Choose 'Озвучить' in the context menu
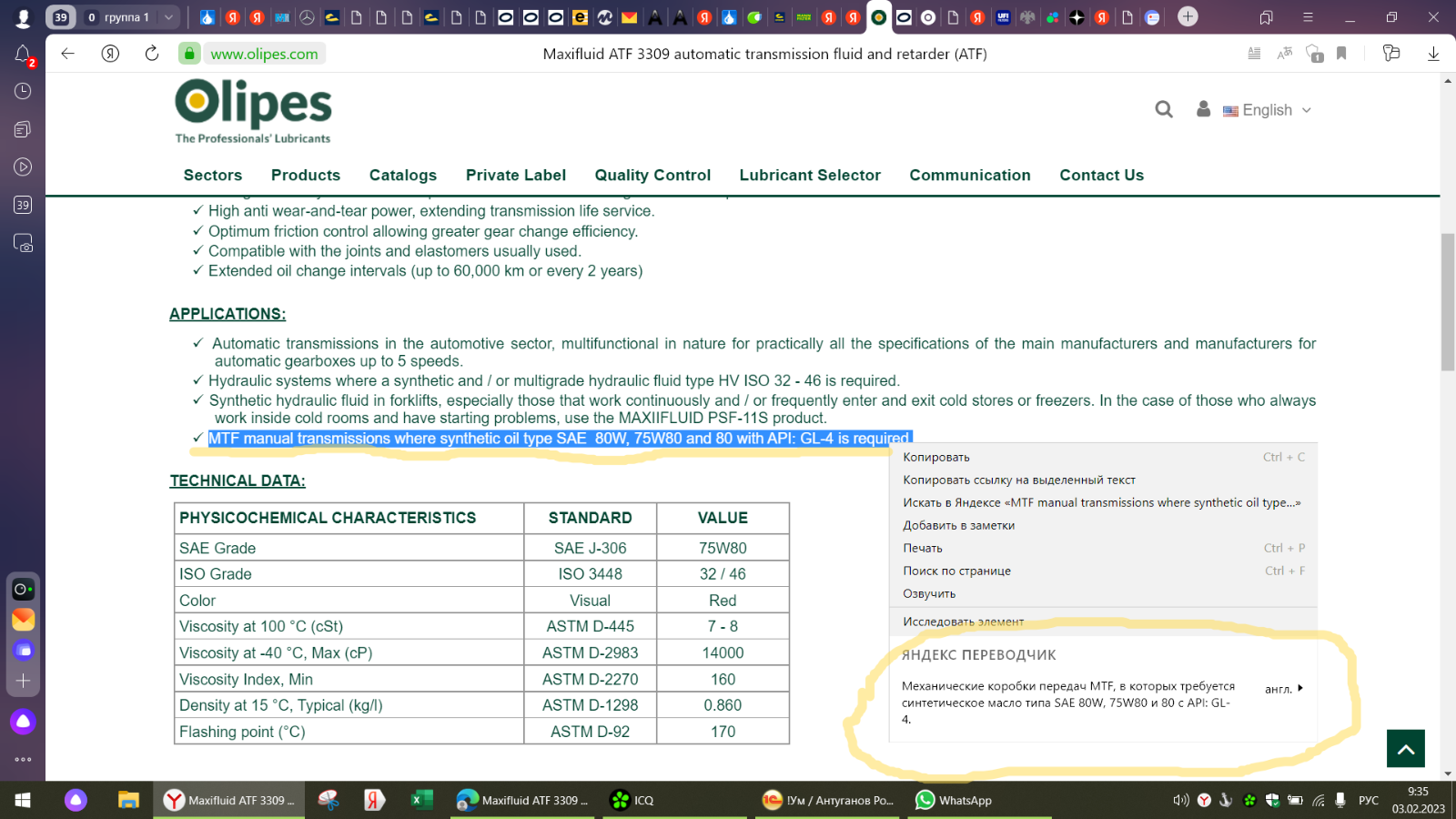The width and height of the screenshot is (1456, 819). tap(1103, 593)
